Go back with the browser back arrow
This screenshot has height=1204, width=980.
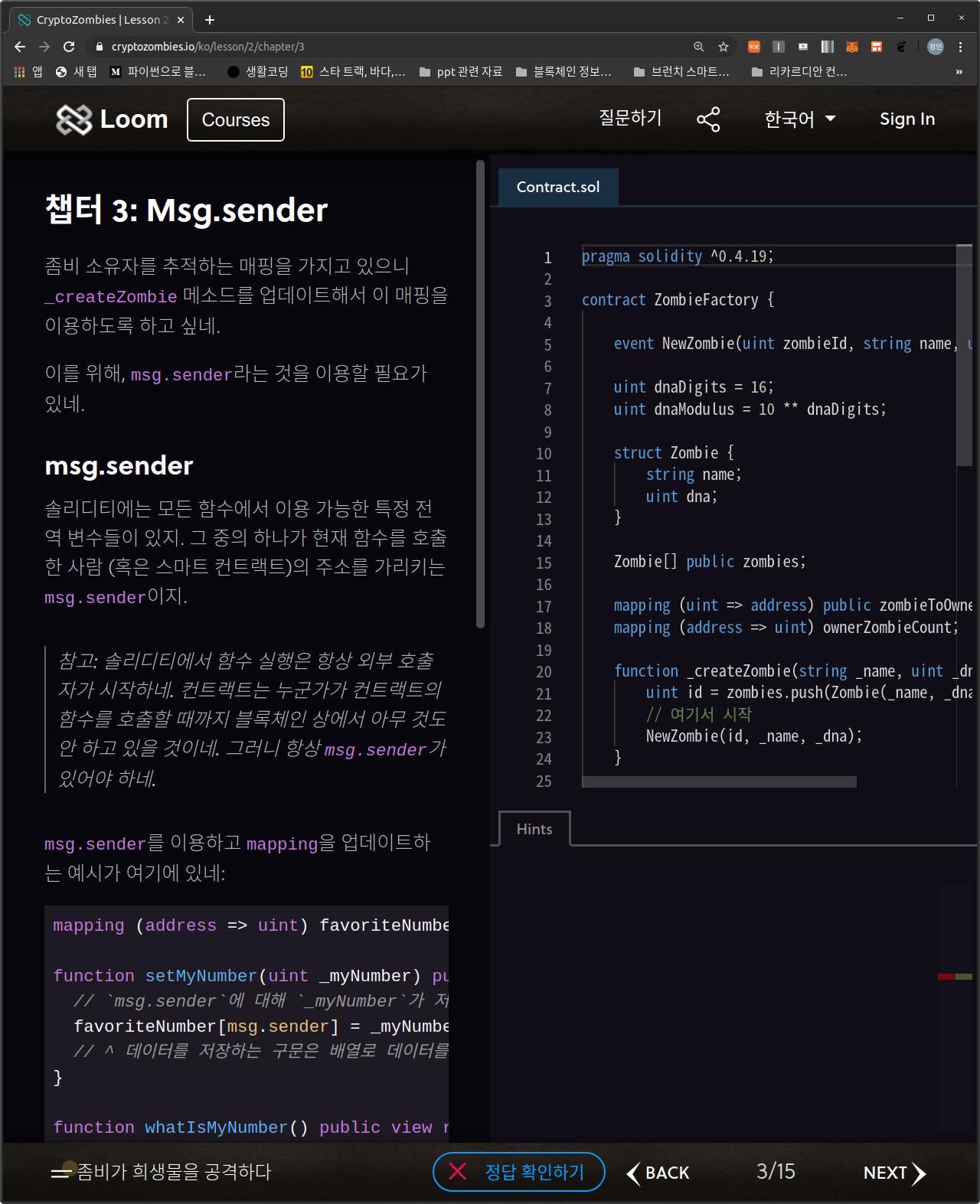(20, 47)
